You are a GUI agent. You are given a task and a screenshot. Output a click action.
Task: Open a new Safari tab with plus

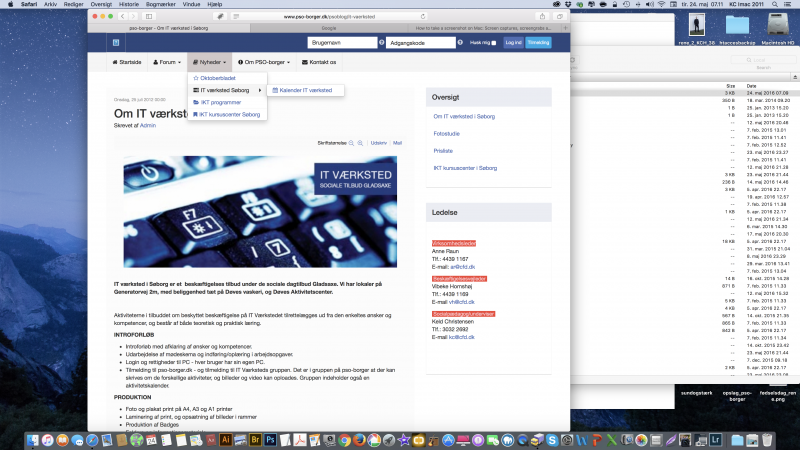pyautogui.click(x=565, y=28)
